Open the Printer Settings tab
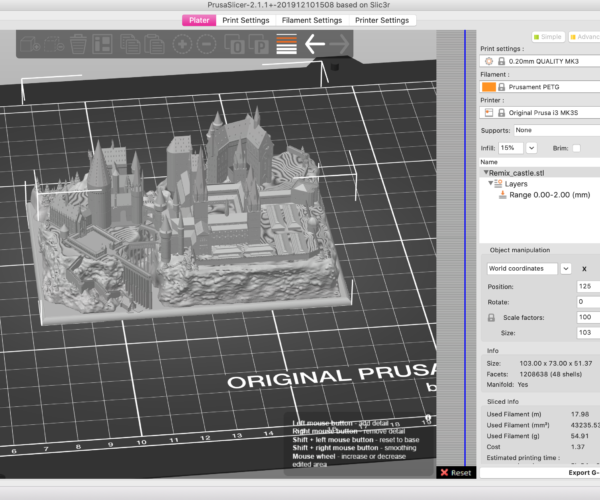 coord(382,20)
